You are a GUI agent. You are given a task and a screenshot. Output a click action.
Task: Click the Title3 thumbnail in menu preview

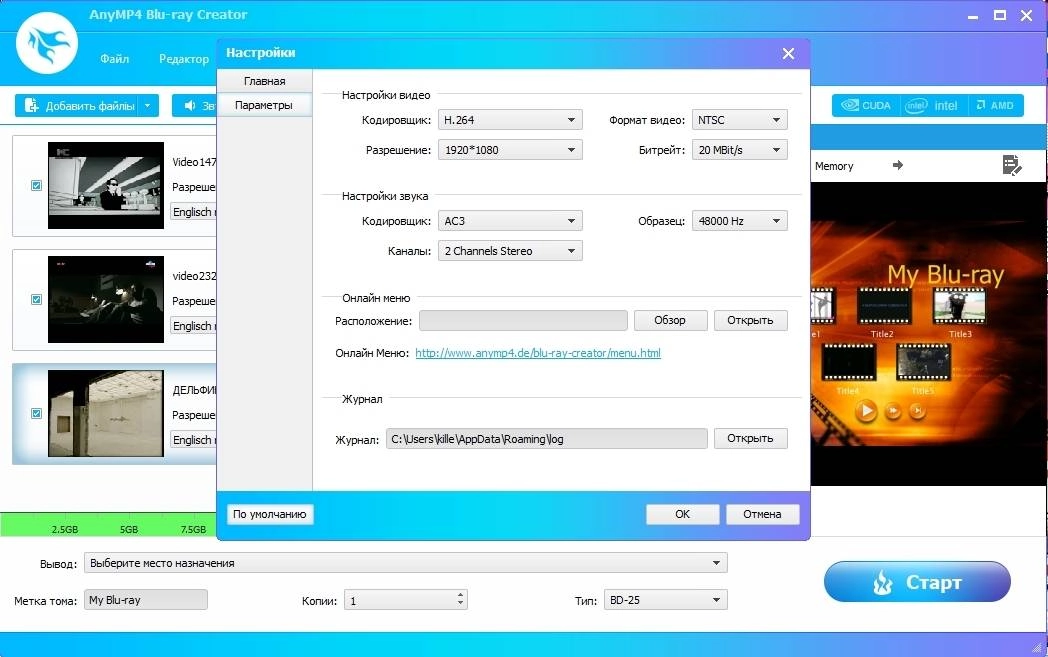point(960,307)
